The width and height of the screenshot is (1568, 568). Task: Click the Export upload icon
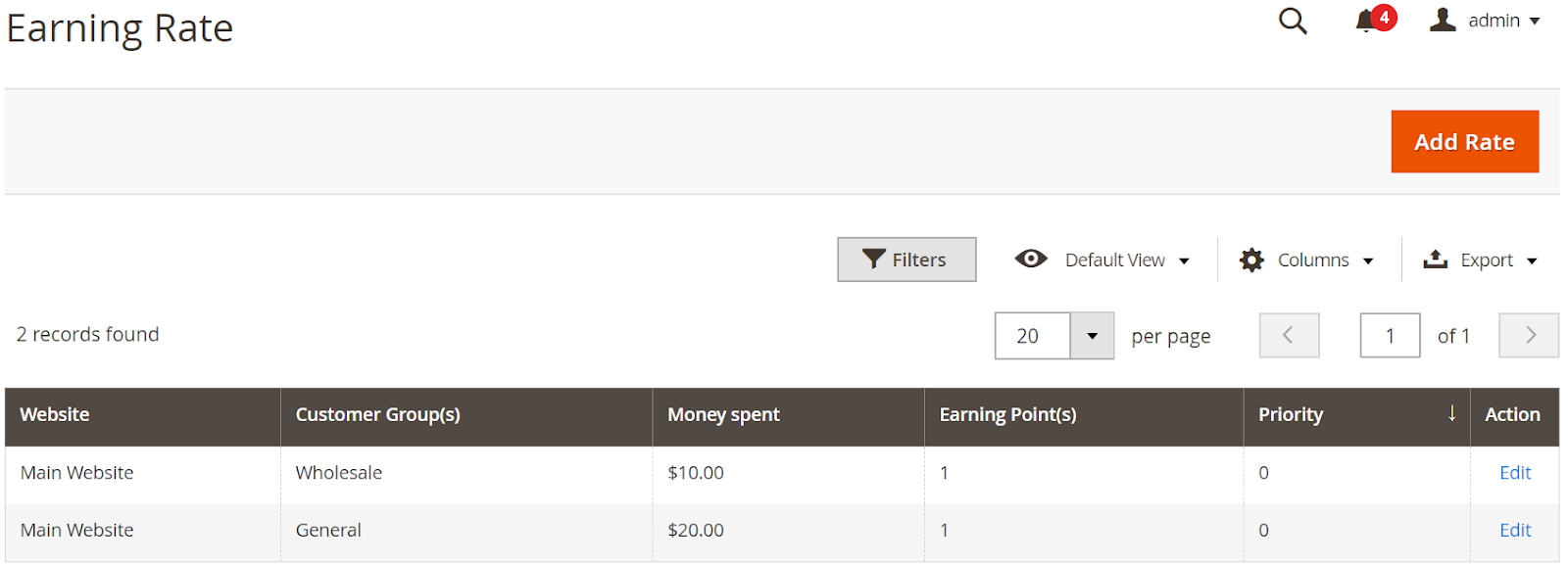[x=1436, y=259]
